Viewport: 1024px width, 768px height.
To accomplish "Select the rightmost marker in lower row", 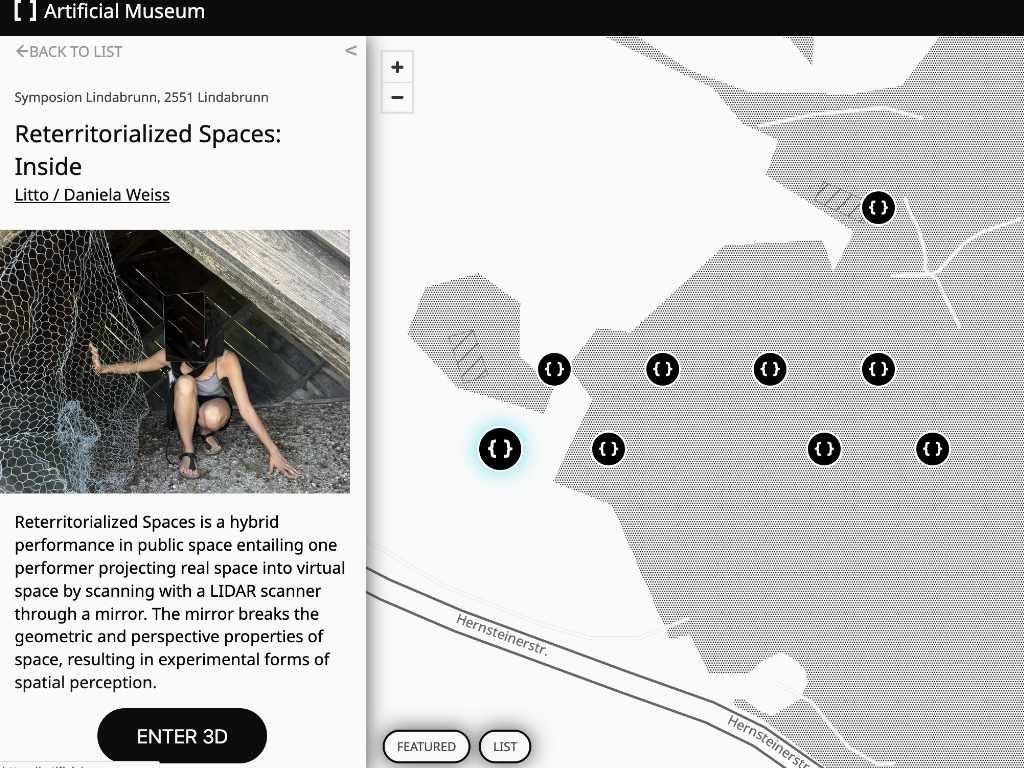I will coord(933,449).
